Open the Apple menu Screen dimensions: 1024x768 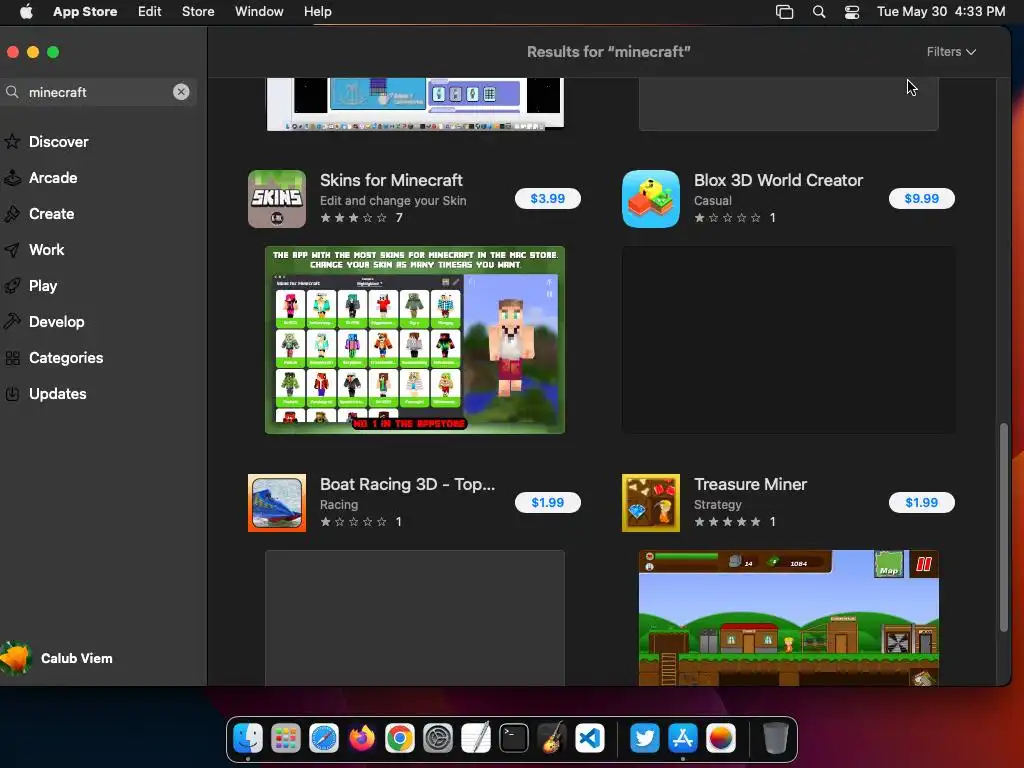26,12
